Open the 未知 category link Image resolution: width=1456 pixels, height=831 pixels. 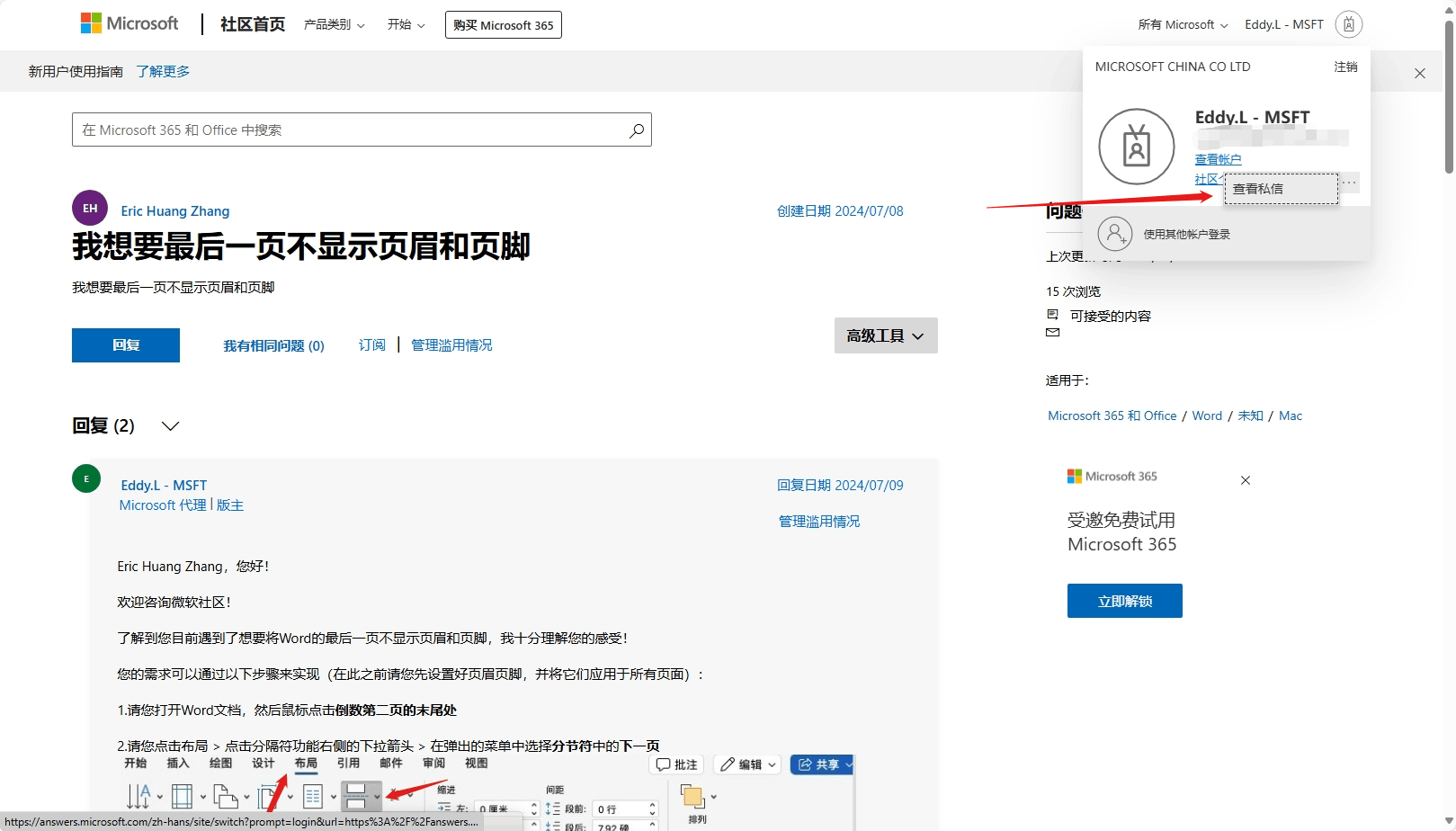click(1250, 415)
